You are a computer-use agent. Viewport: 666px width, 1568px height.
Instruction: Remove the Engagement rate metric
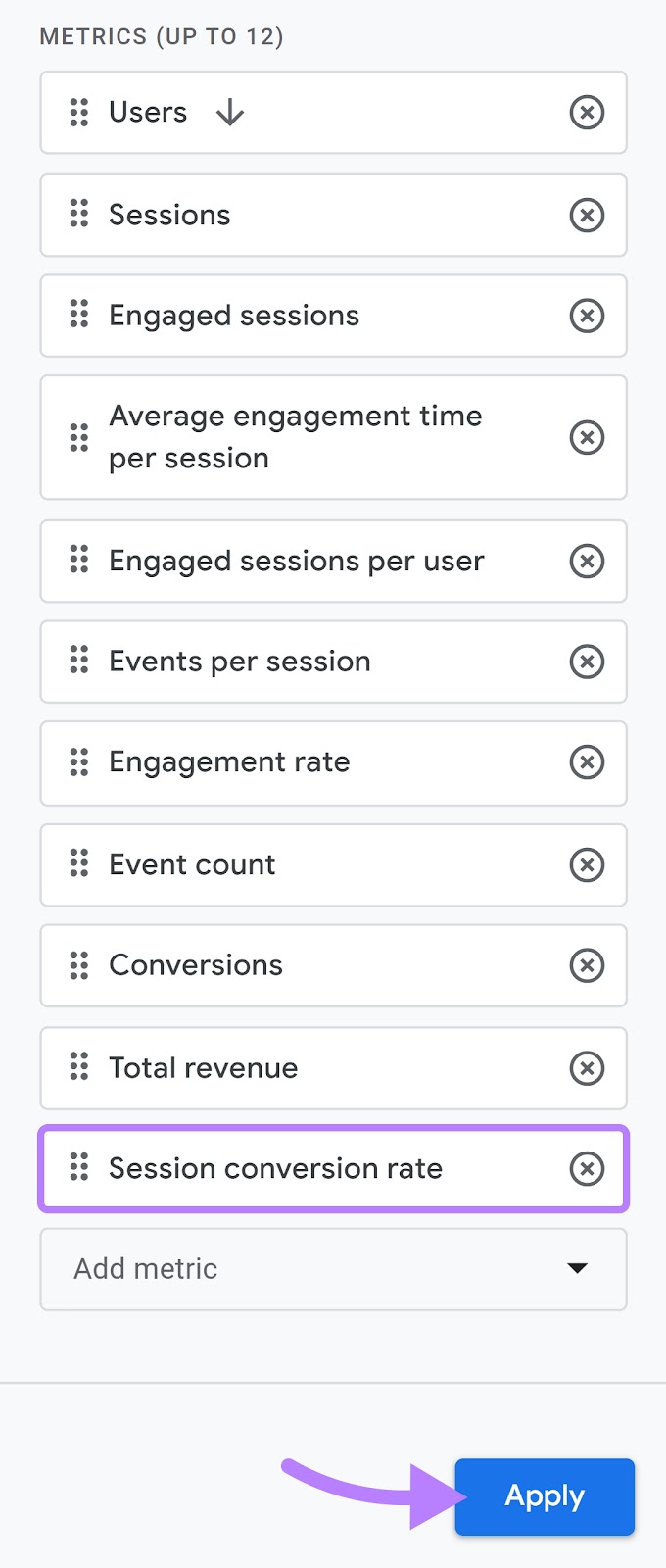pos(587,763)
